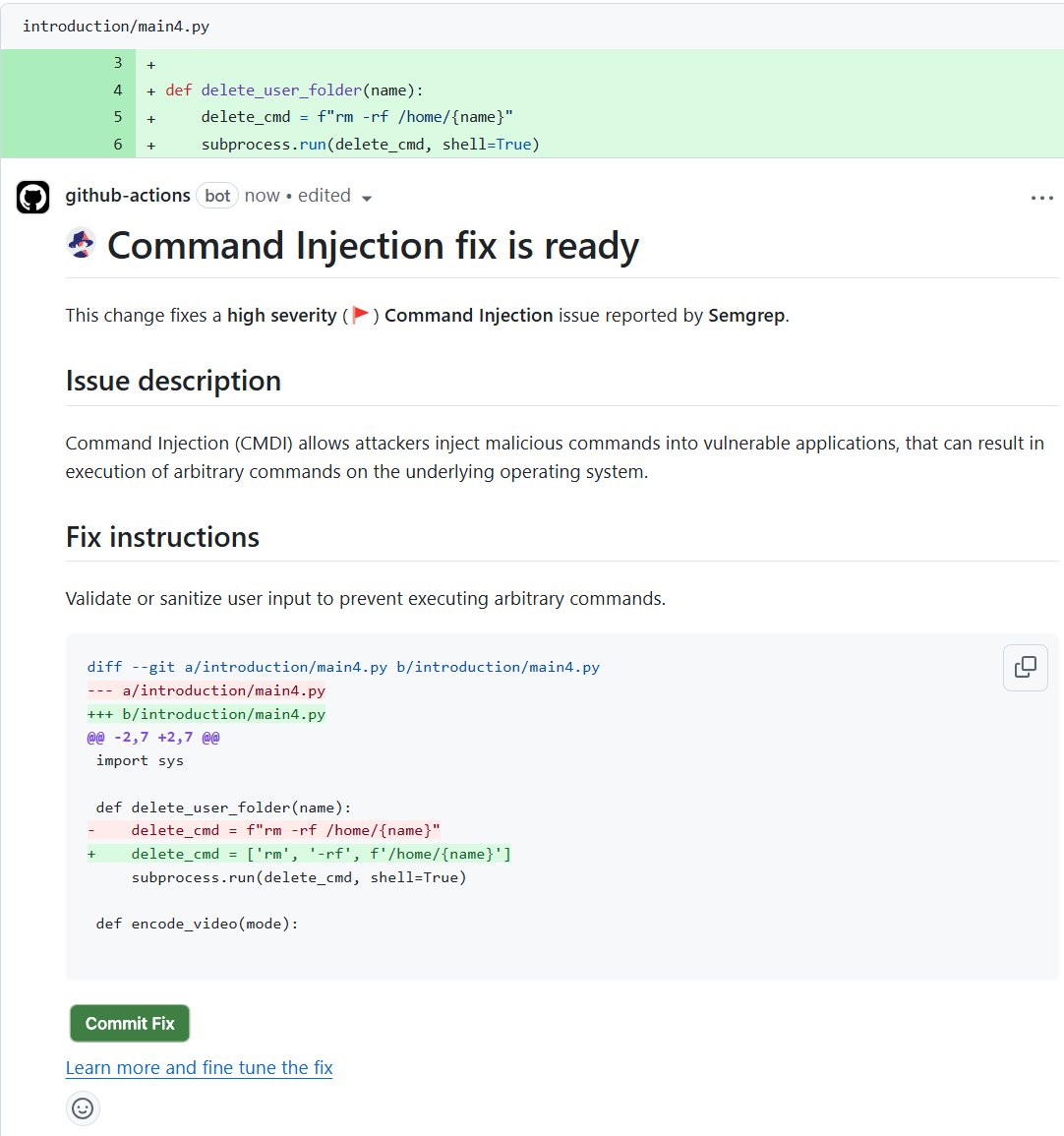Open the three-dot comment options menu
The height and width of the screenshot is (1136, 1064).
(1041, 198)
